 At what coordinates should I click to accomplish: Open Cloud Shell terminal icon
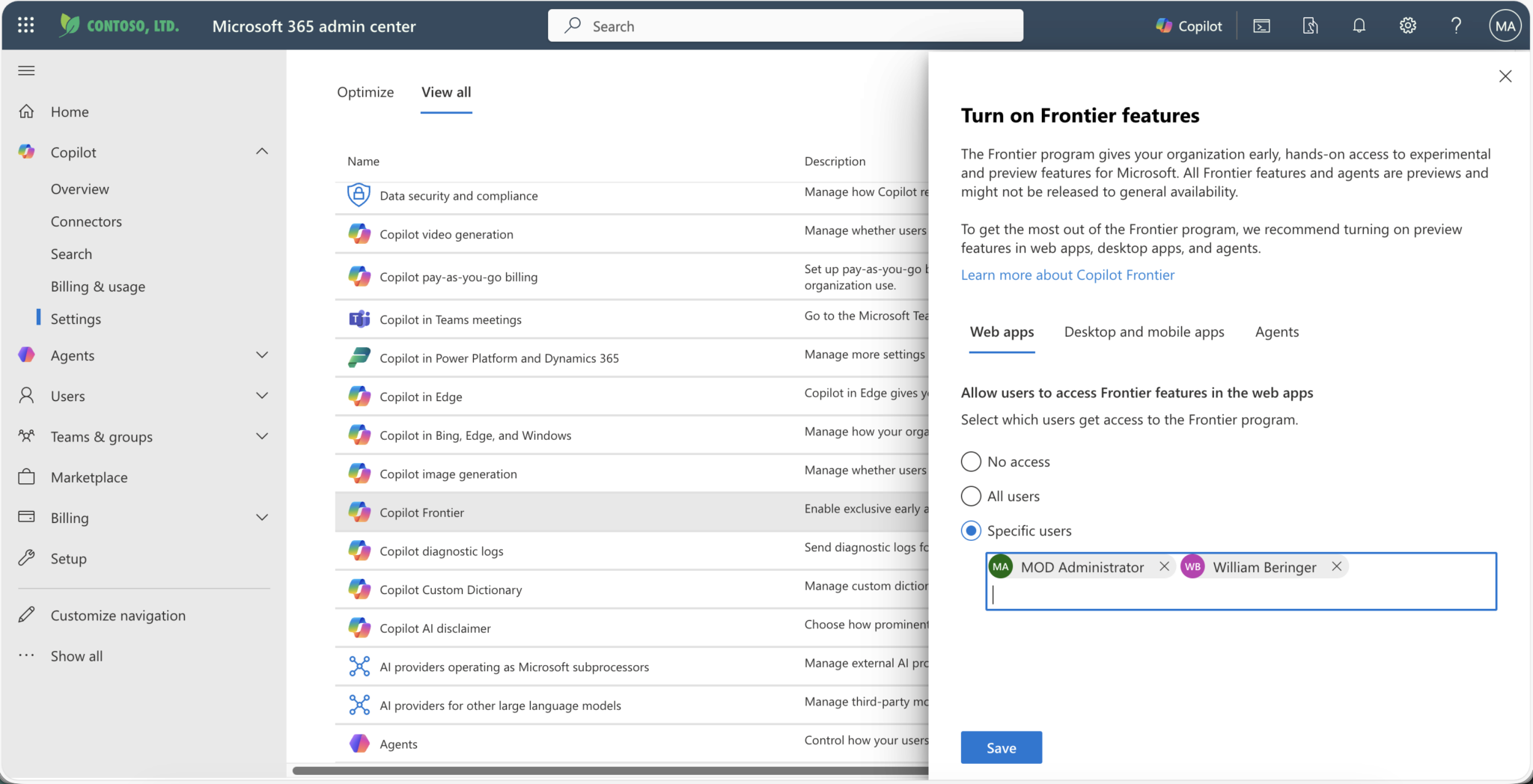coord(1262,25)
